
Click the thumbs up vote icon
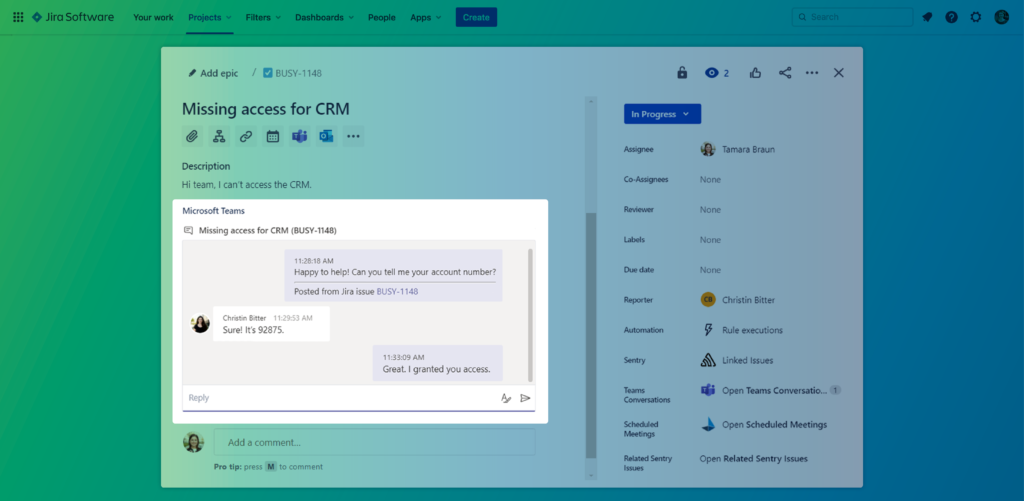coord(756,73)
